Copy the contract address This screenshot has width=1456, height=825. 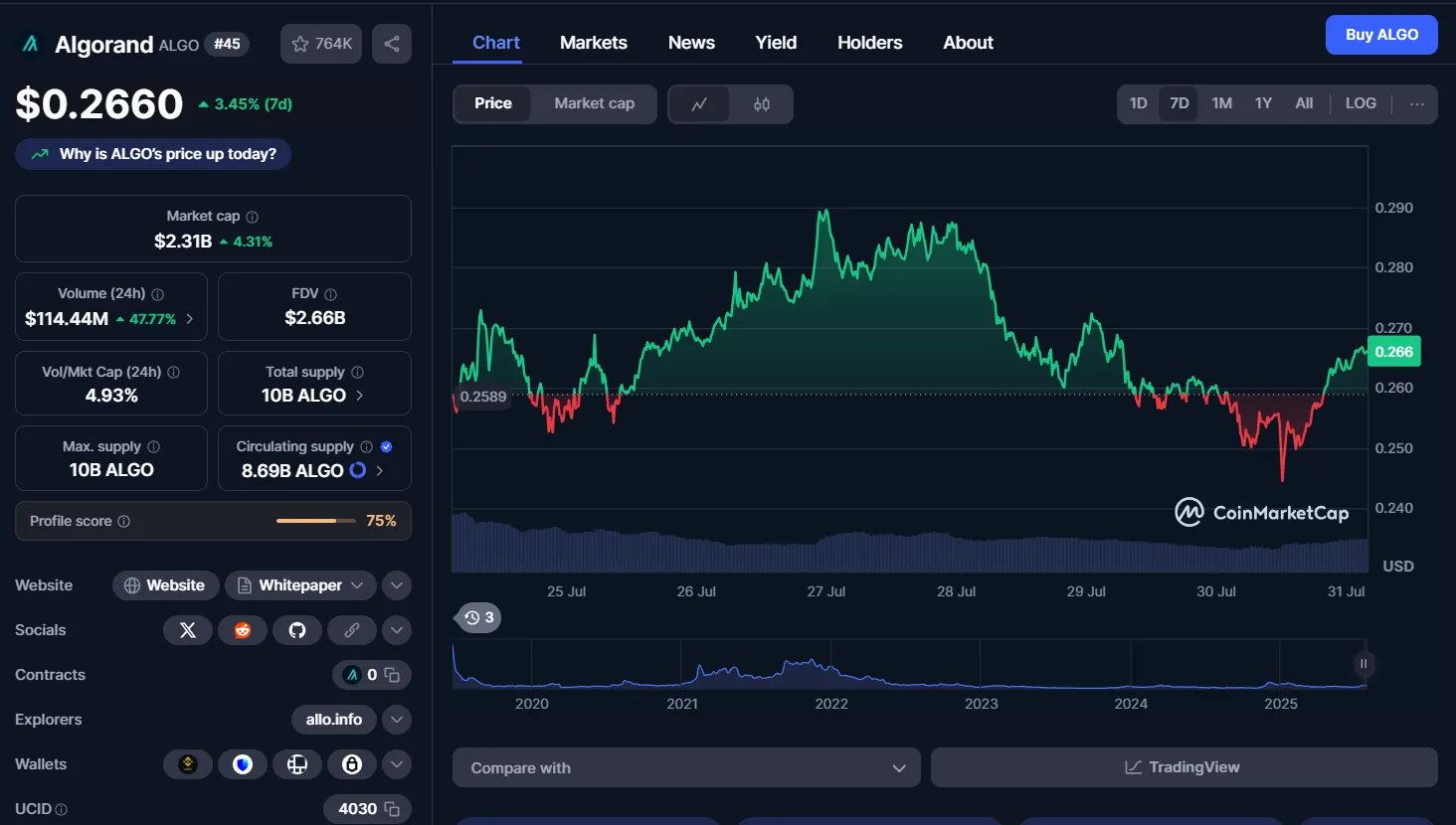pyautogui.click(x=392, y=675)
